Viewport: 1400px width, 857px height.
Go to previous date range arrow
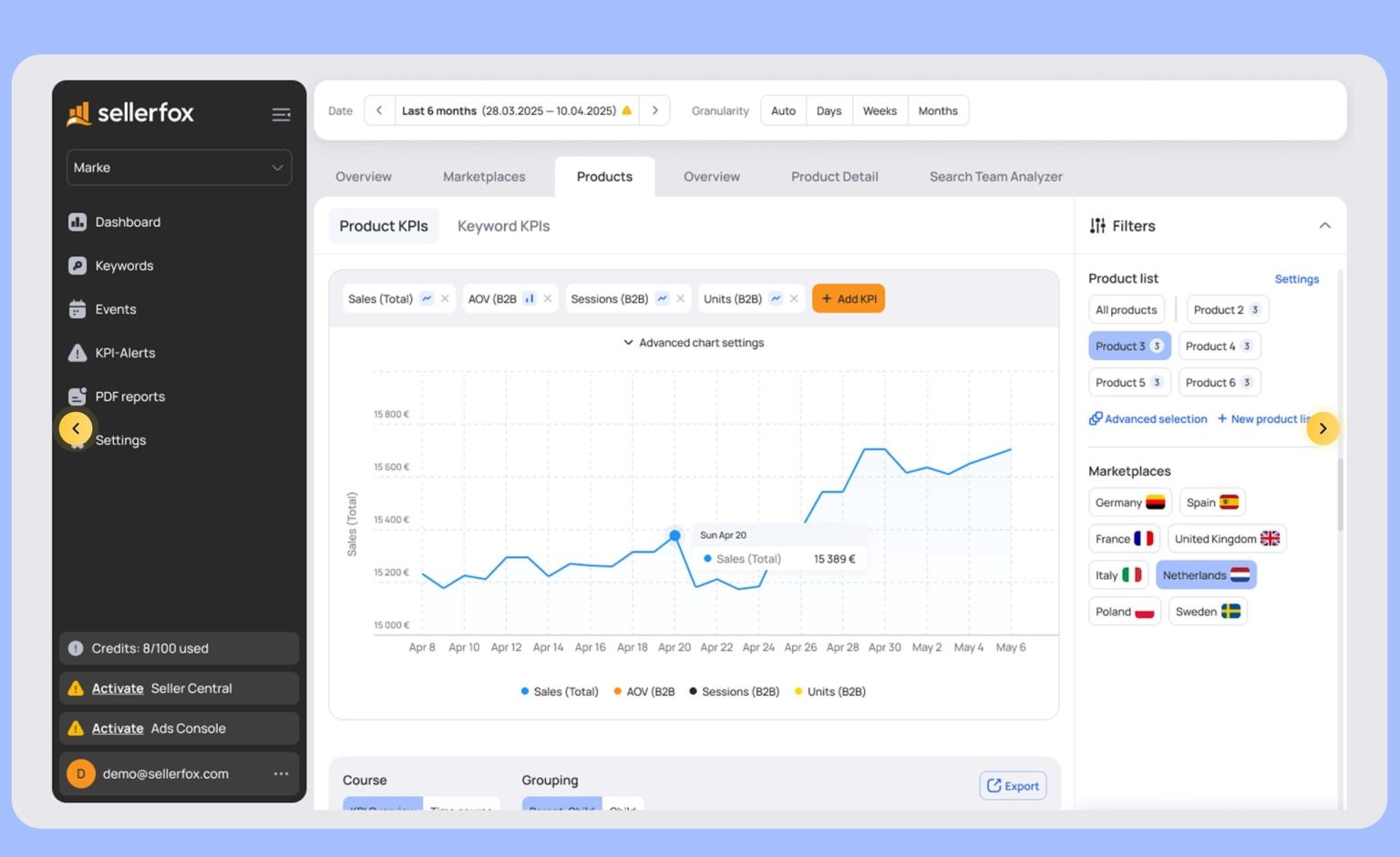(x=379, y=110)
